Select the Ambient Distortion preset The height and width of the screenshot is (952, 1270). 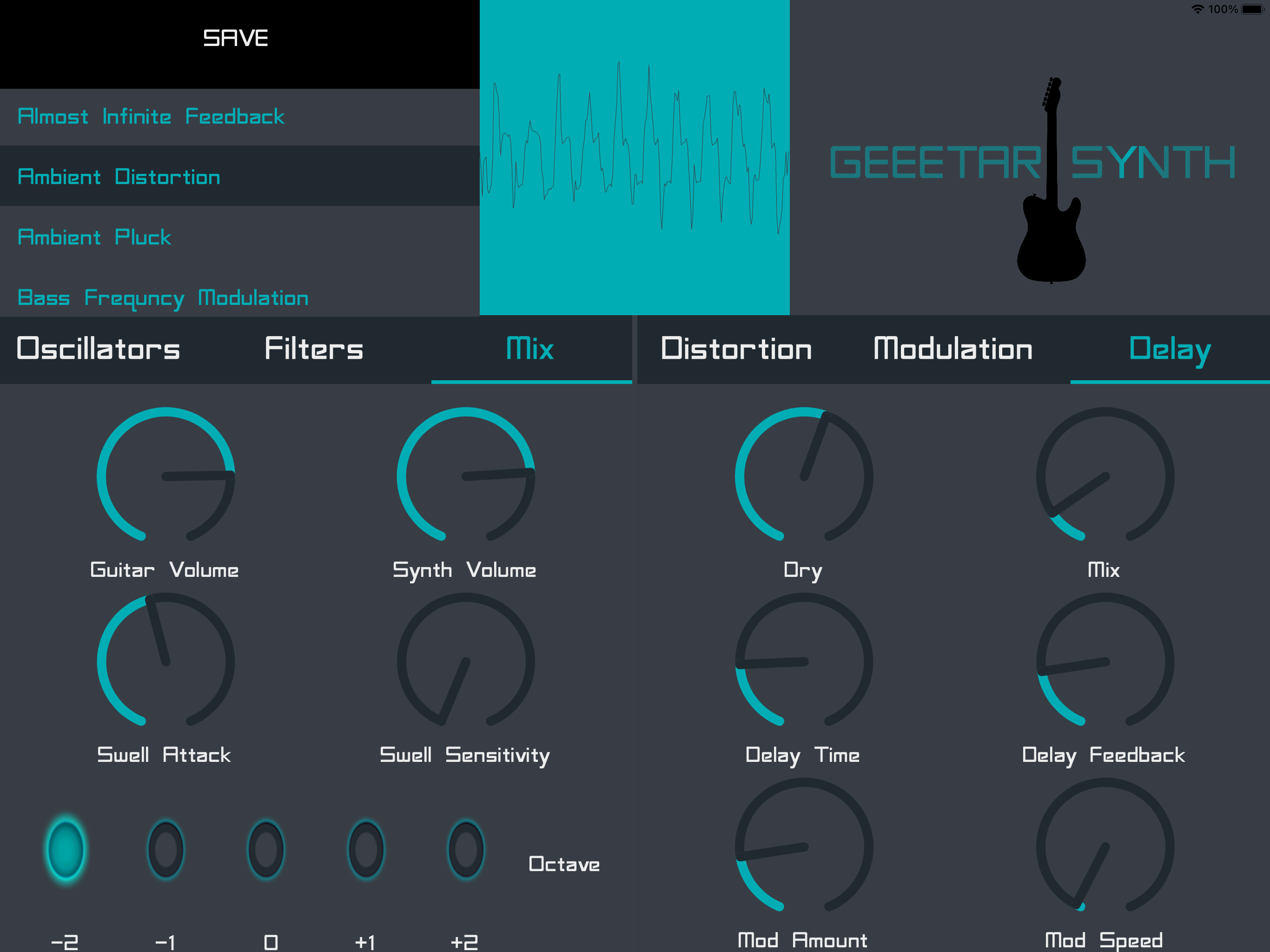click(x=239, y=176)
